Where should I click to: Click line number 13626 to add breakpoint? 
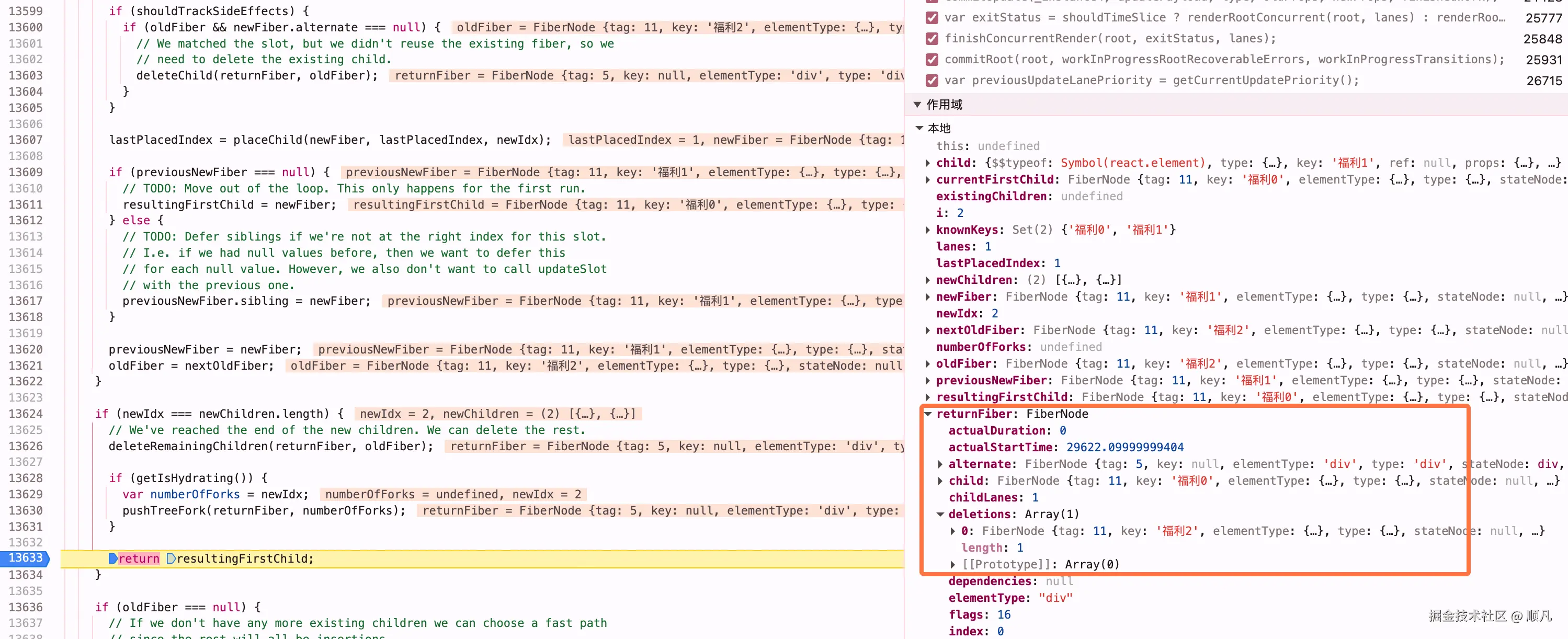(26, 446)
